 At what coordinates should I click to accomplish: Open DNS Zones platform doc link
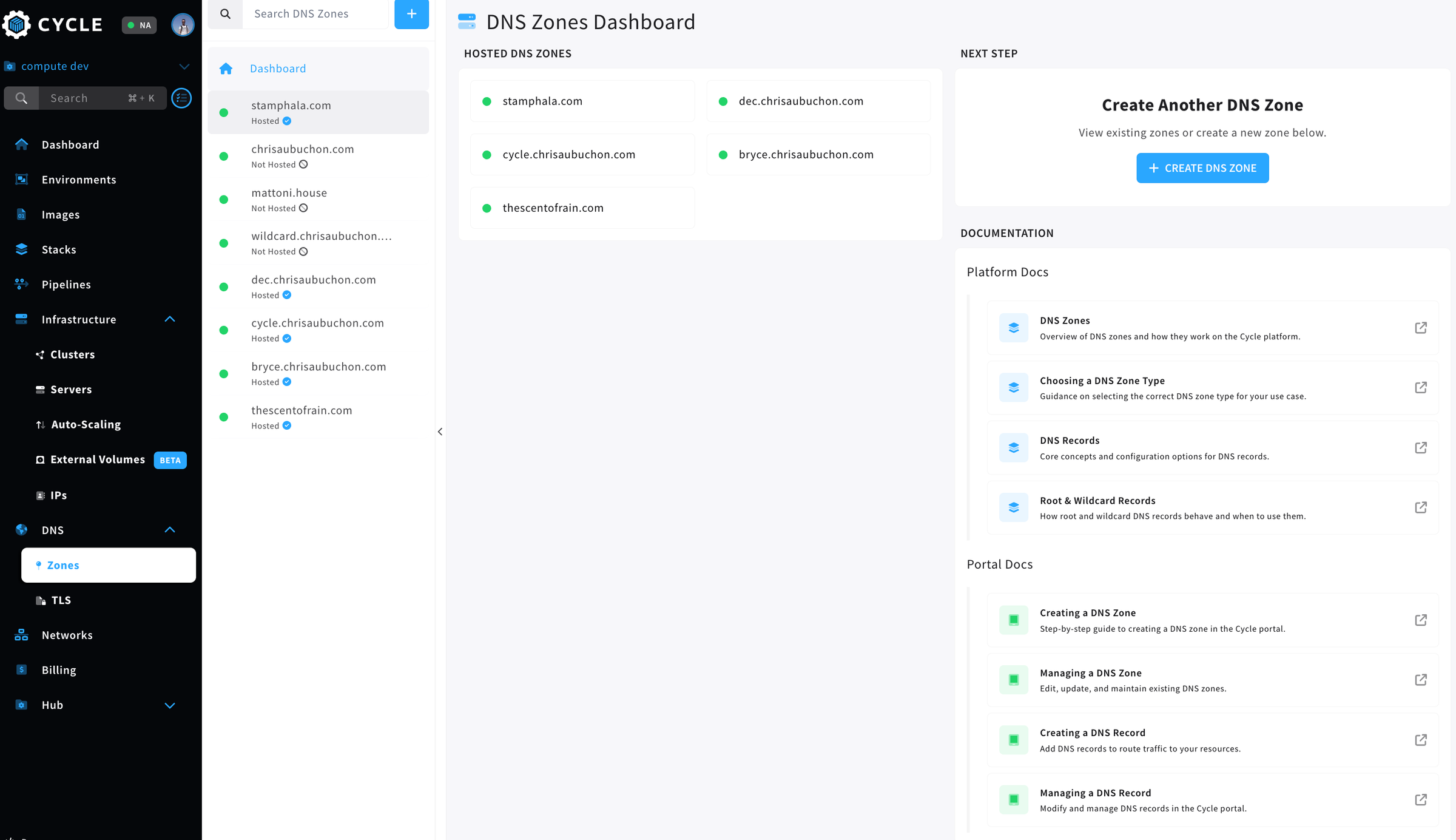1212,328
